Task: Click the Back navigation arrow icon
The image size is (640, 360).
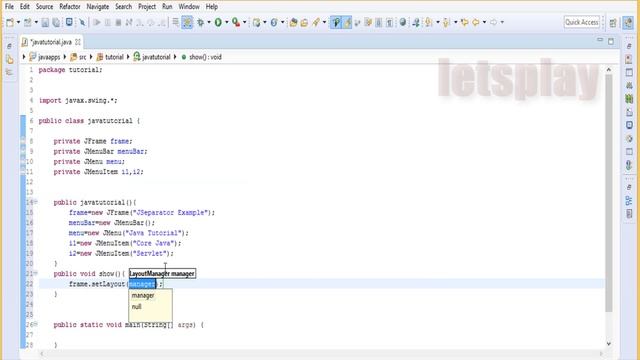Action: tap(476, 22)
